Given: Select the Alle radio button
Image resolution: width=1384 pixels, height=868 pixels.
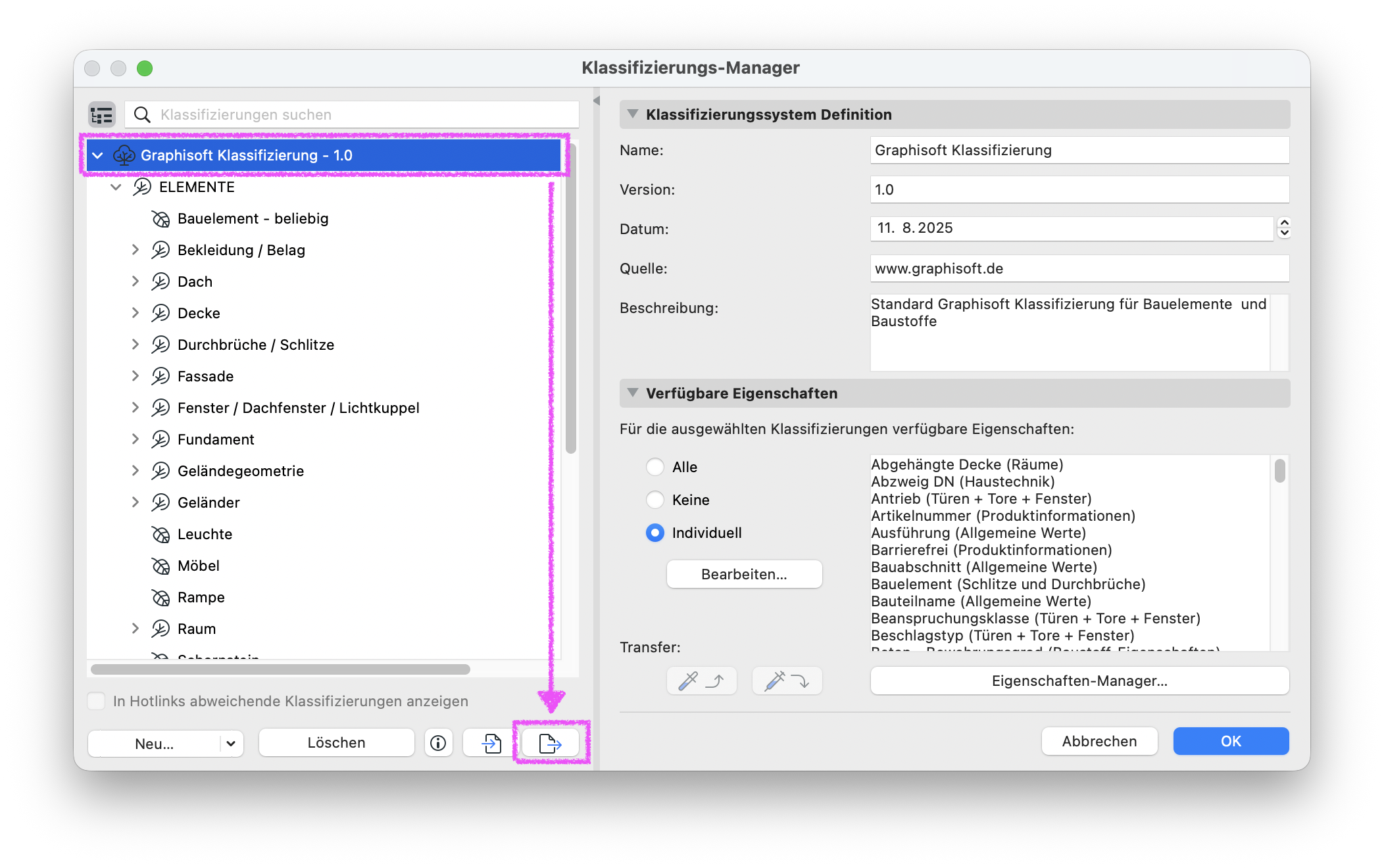Looking at the screenshot, I should 655,467.
